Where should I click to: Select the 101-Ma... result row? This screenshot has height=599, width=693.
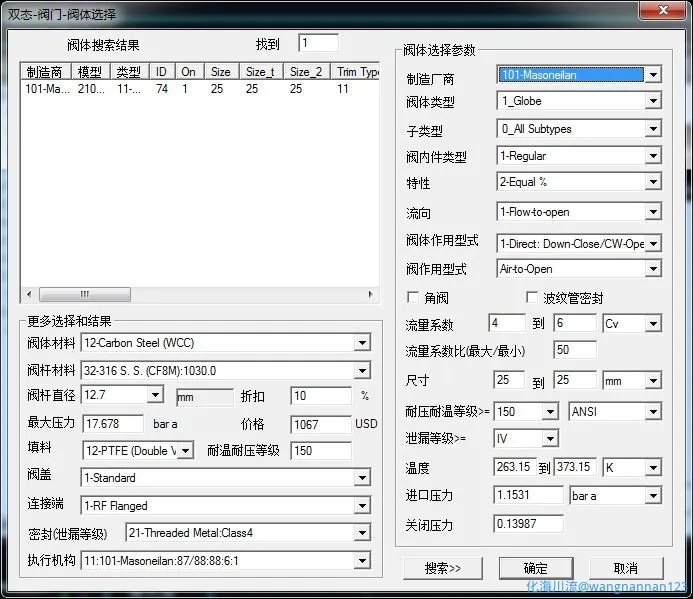[x=200, y=89]
